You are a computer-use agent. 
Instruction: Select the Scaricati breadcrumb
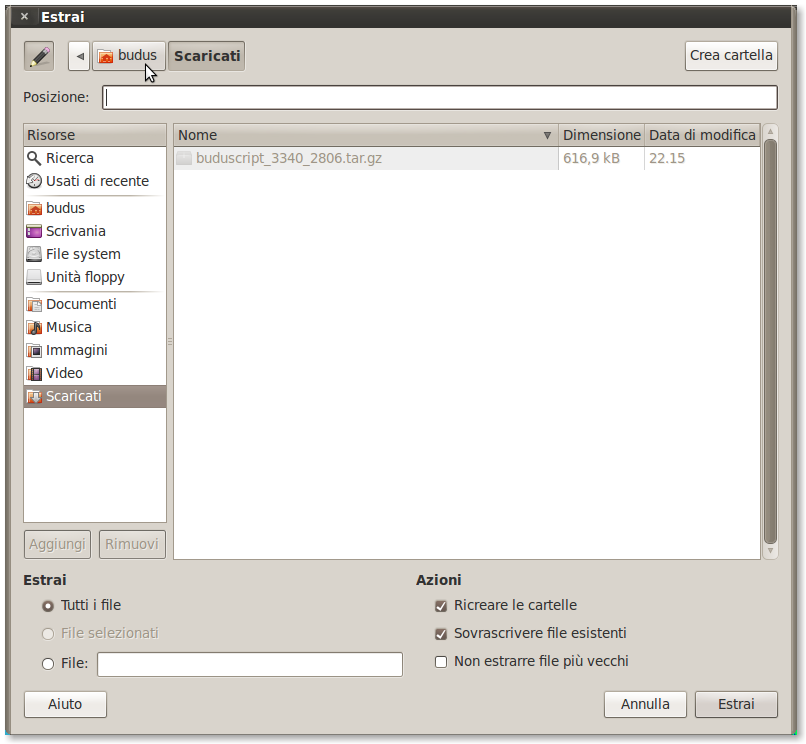[206, 55]
